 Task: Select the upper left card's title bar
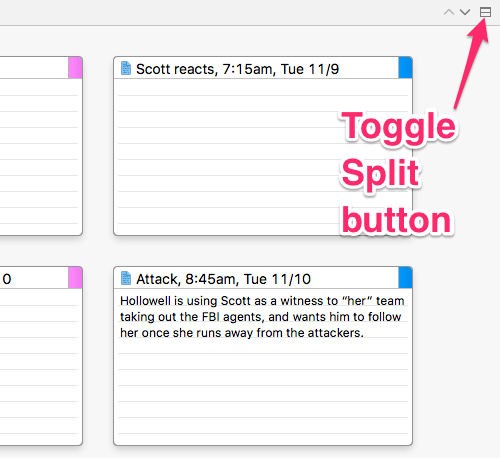(x=34, y=68)
